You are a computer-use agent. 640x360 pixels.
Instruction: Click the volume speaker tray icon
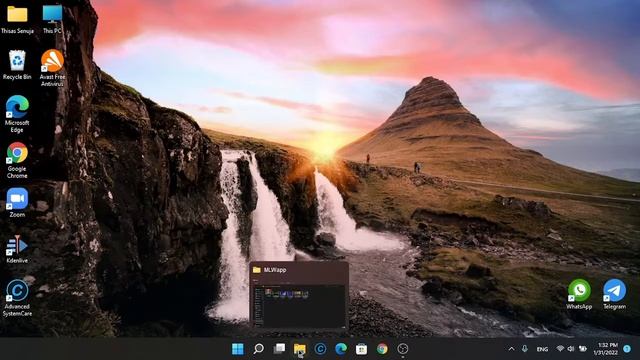(571, 349)
